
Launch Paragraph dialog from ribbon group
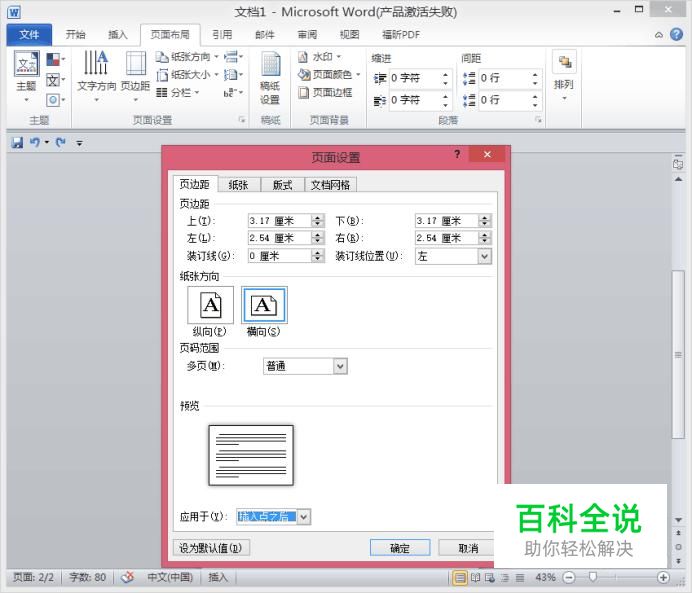tap(538, 120)
